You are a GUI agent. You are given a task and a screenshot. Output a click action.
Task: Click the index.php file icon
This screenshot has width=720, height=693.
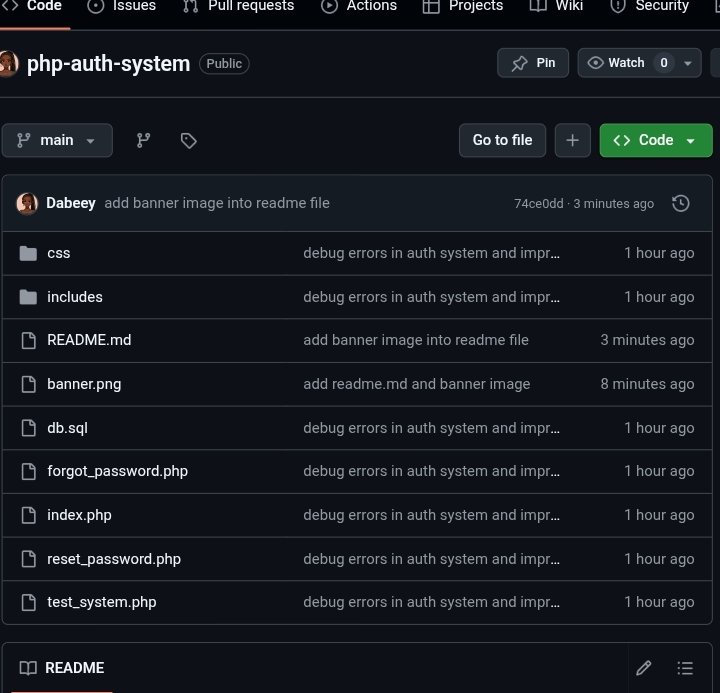28,515
